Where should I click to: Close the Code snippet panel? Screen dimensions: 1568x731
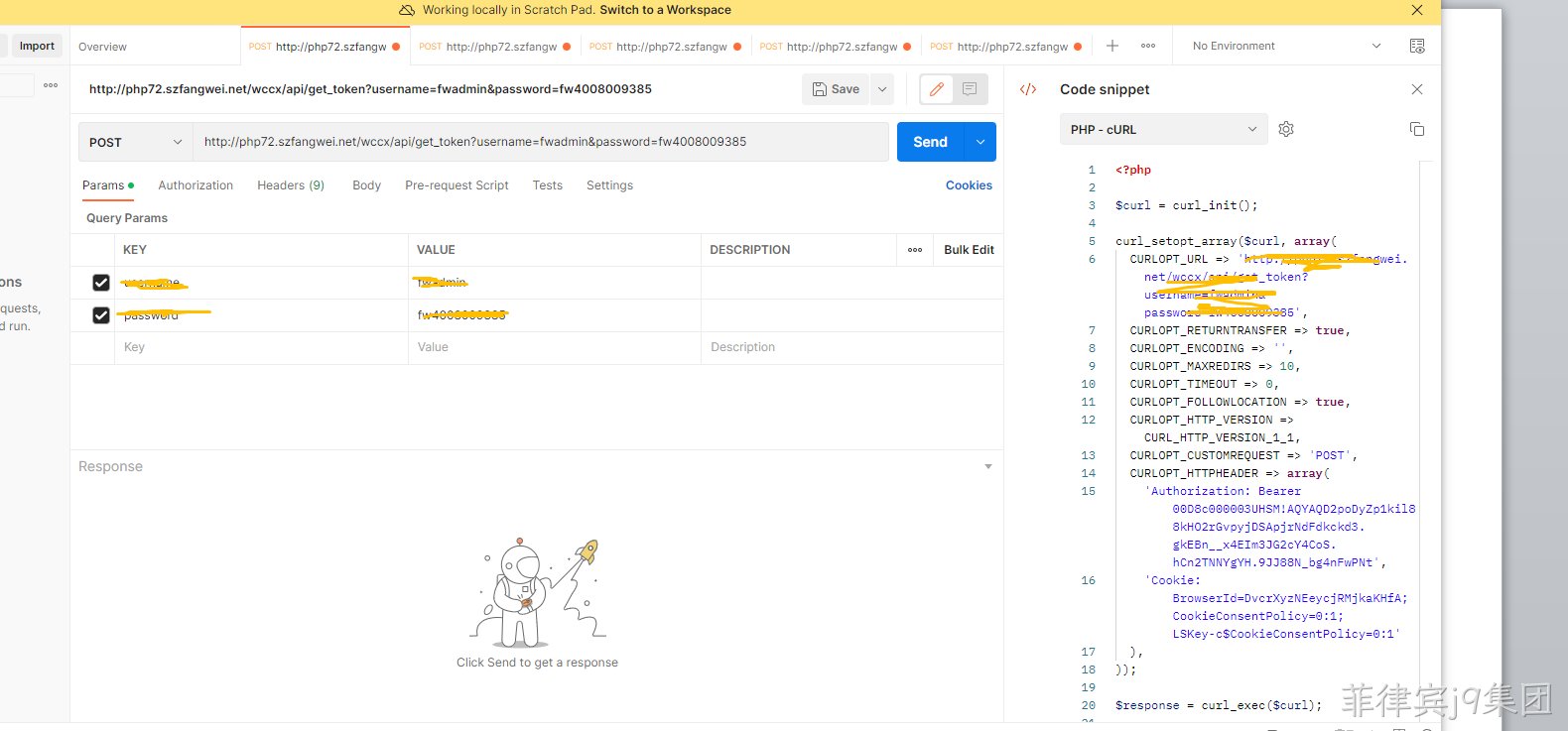(1417, 89)
